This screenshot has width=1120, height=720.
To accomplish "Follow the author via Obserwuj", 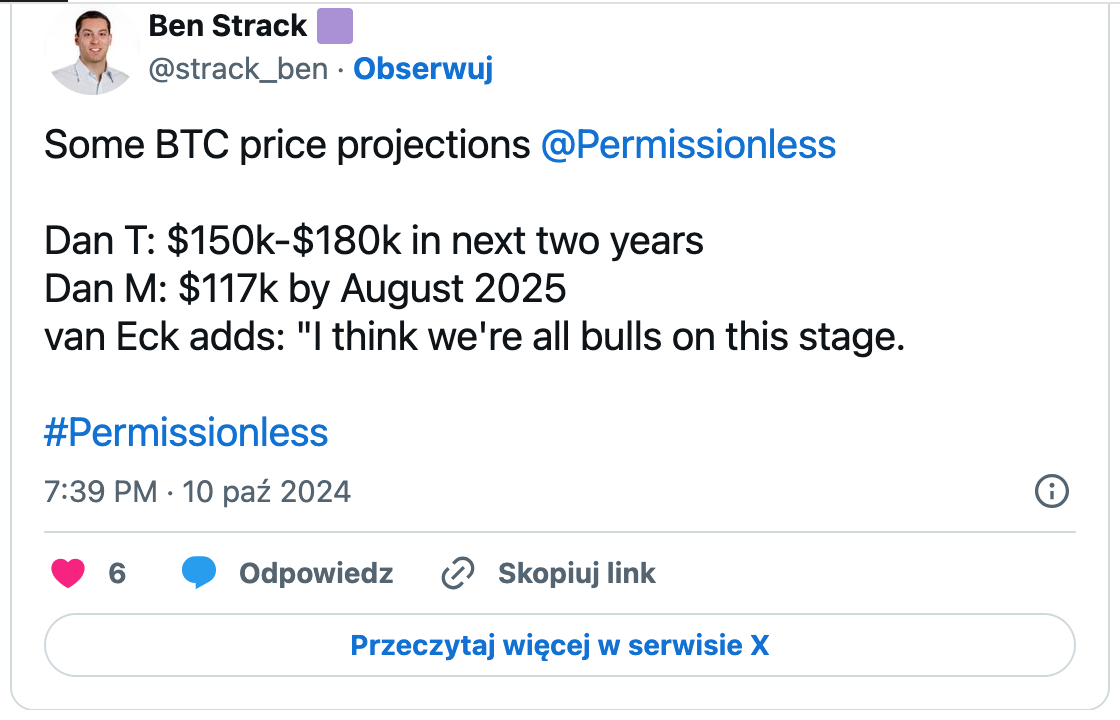I will [423, 69].
